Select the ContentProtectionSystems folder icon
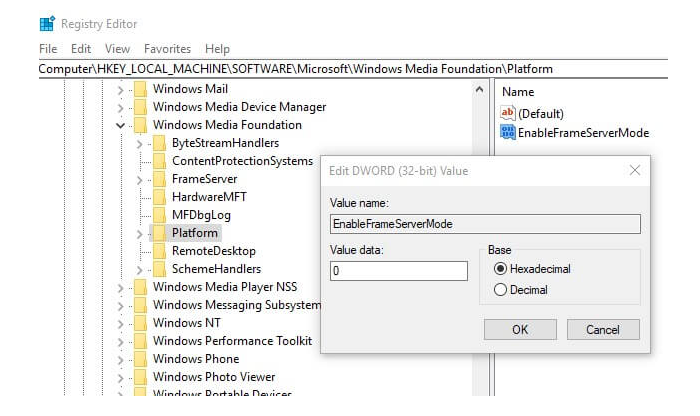Image resolution: width=700 pixels, height=416 pixels. (159, 161)
